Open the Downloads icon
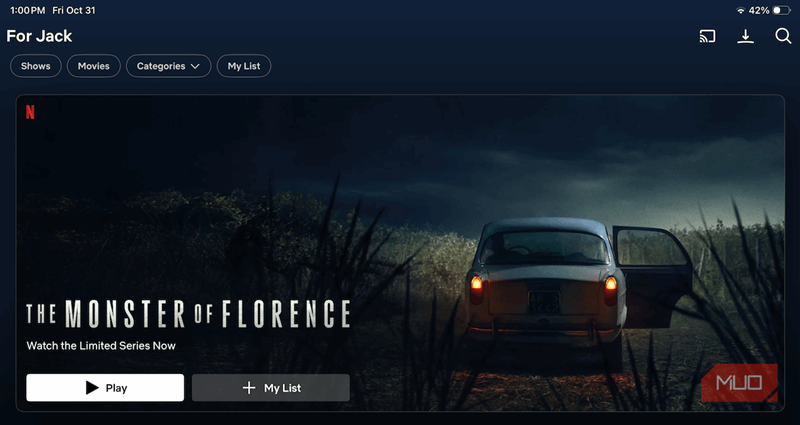Image resolution: width=800 pixels, height=425 pixels. coord(745,36)
